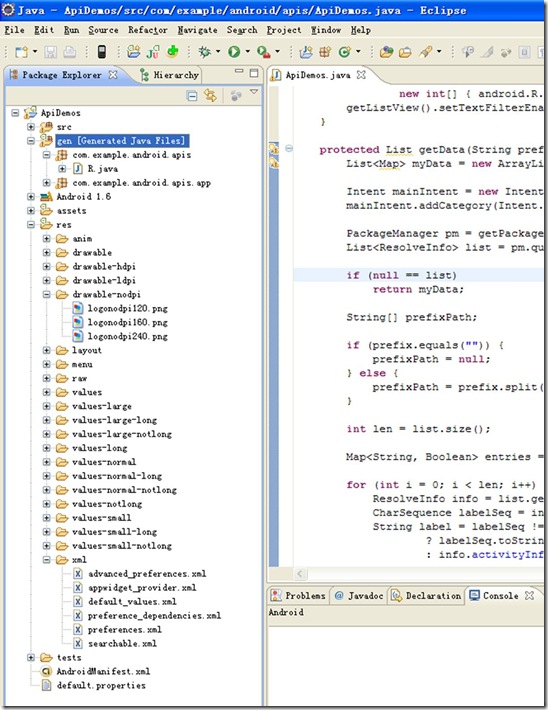Image resolution: width=548 pixels, height=710 pixels.
Task: Close the Console view tab
Action: coord(529,595)
